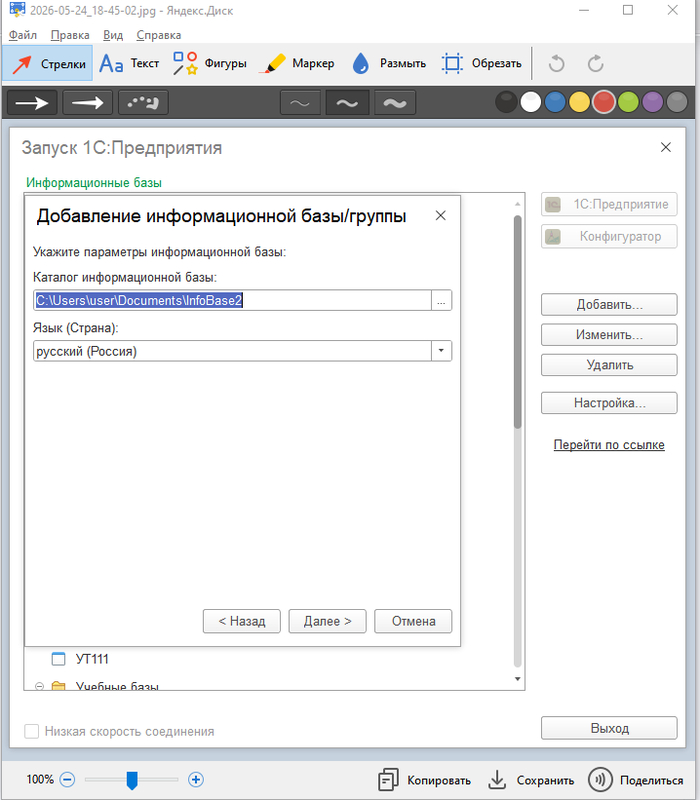
Task: Proceed with the Далее > button
Action: (328, 621)
